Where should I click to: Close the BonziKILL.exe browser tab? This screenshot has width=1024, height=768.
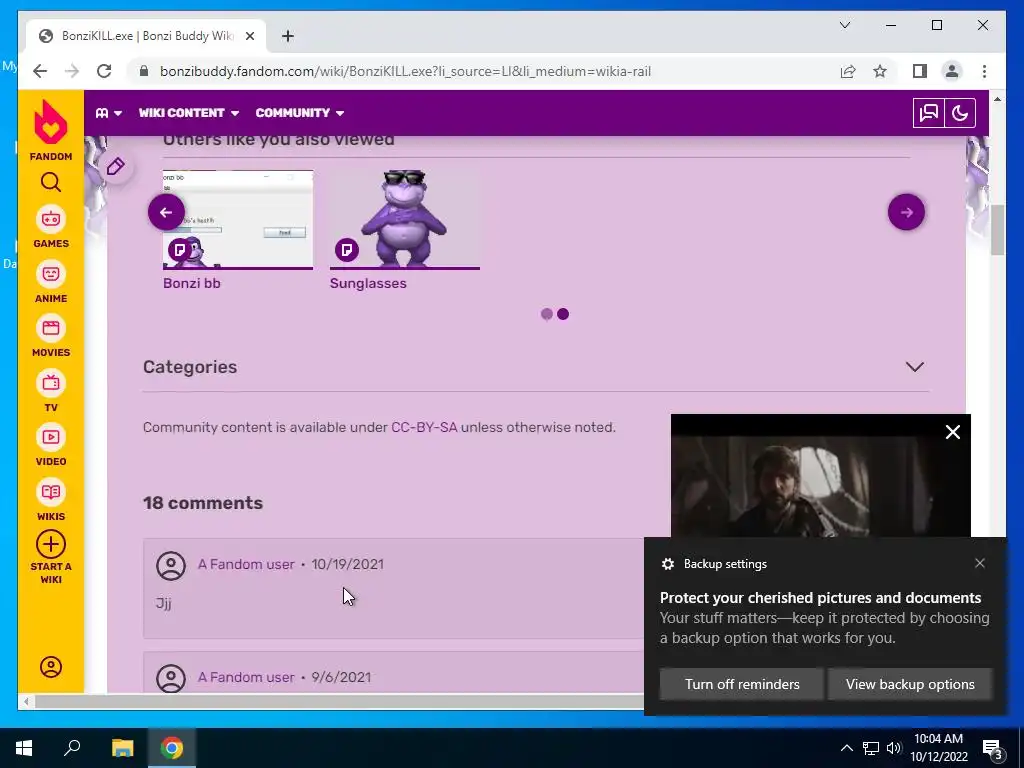249,36
